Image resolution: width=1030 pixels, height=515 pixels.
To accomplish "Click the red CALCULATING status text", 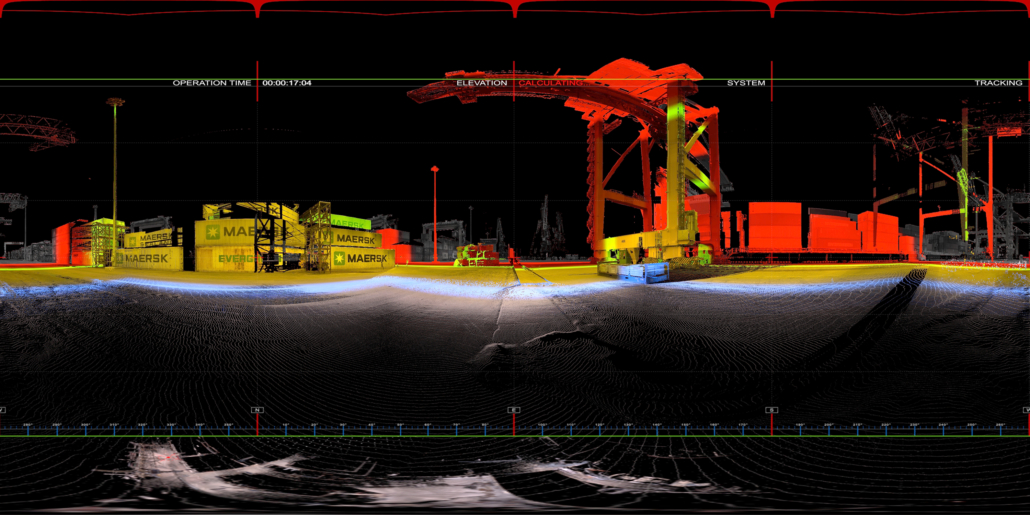I will point(550,83).
